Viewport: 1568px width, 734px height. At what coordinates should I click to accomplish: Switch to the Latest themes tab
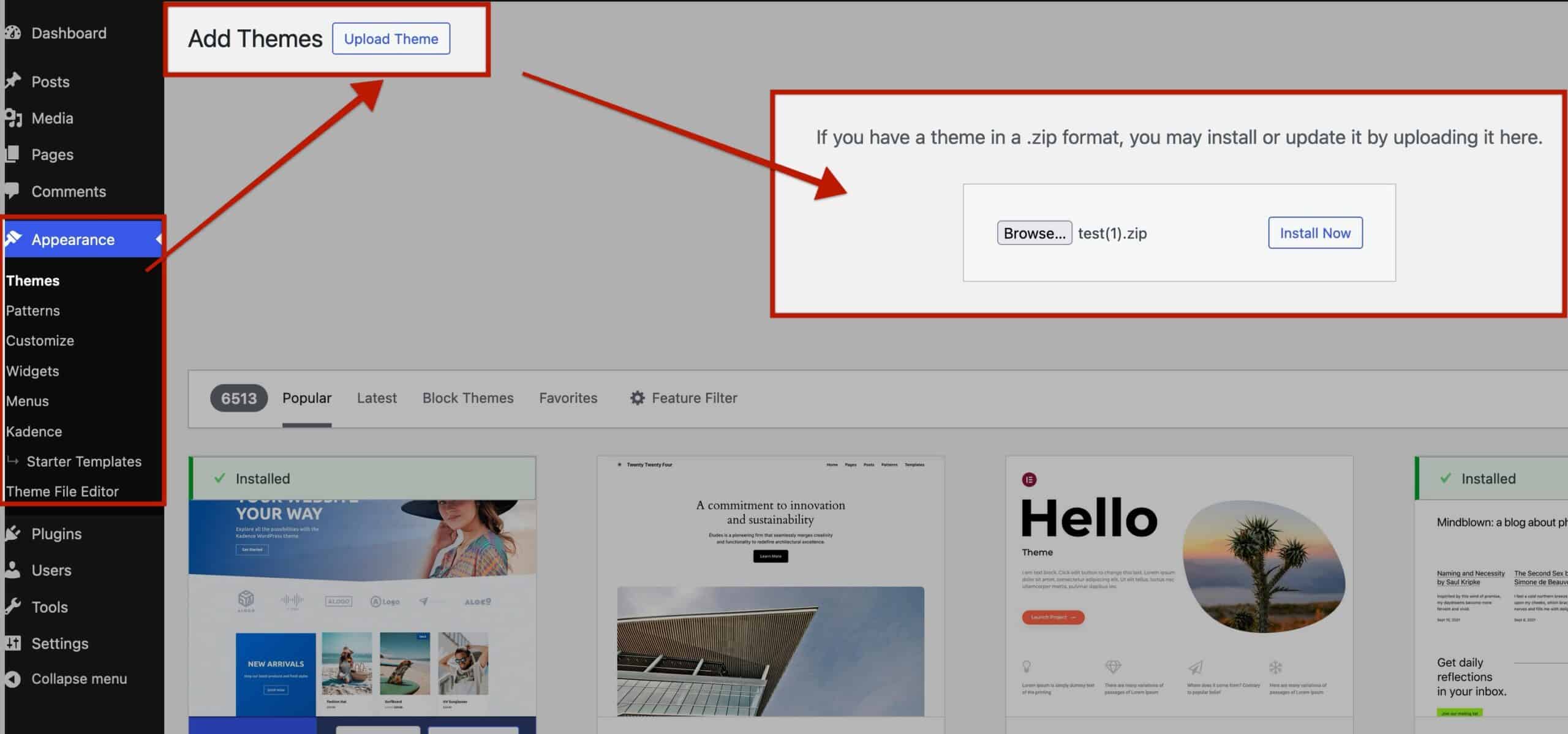(x=377, y=398)
